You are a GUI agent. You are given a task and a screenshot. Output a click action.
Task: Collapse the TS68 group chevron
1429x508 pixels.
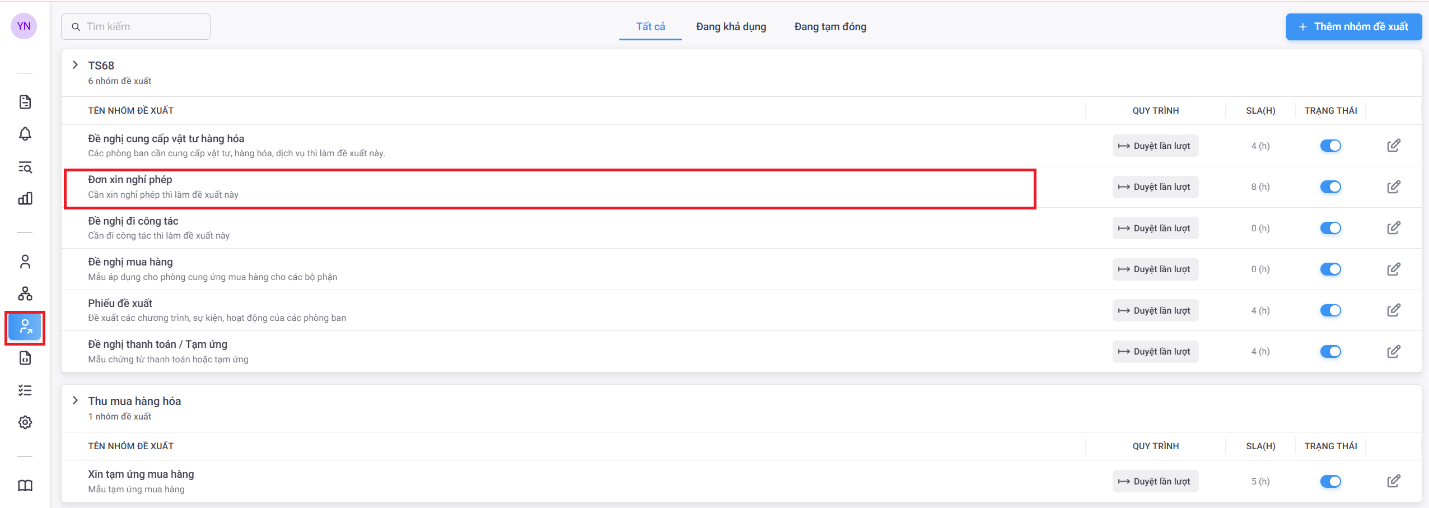tap(75, 65)
